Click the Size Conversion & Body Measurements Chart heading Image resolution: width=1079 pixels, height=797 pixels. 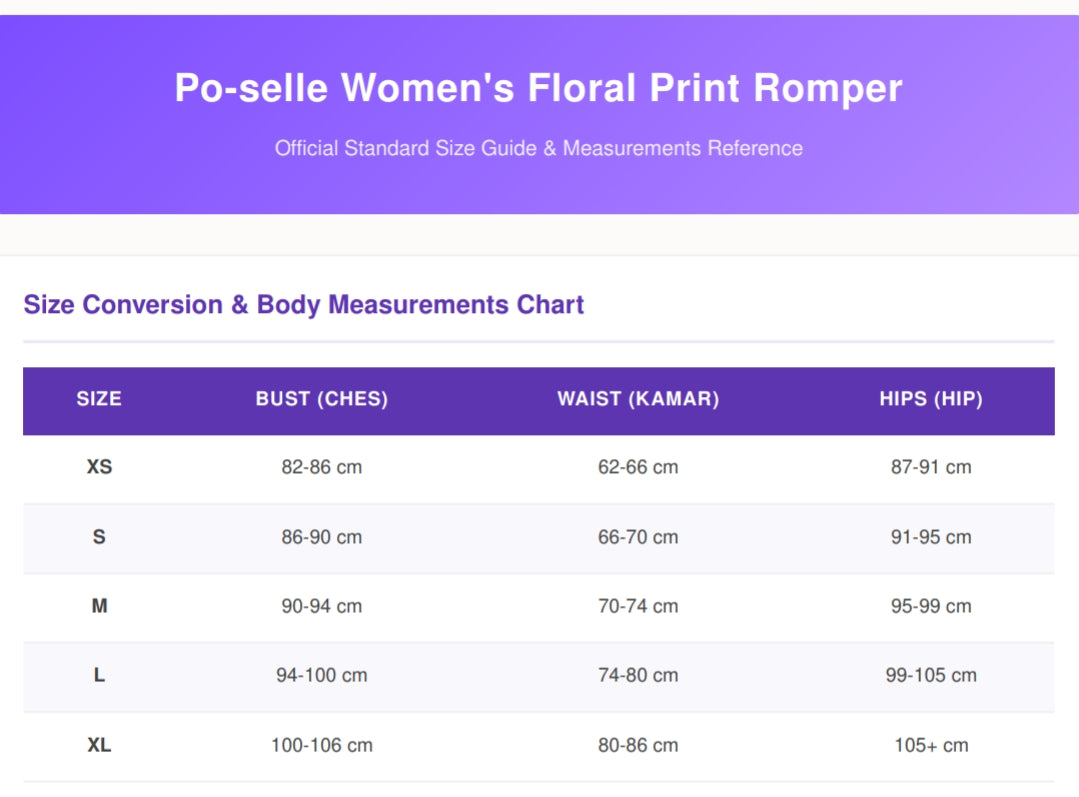pyautogui.click(x=303, y=304)
